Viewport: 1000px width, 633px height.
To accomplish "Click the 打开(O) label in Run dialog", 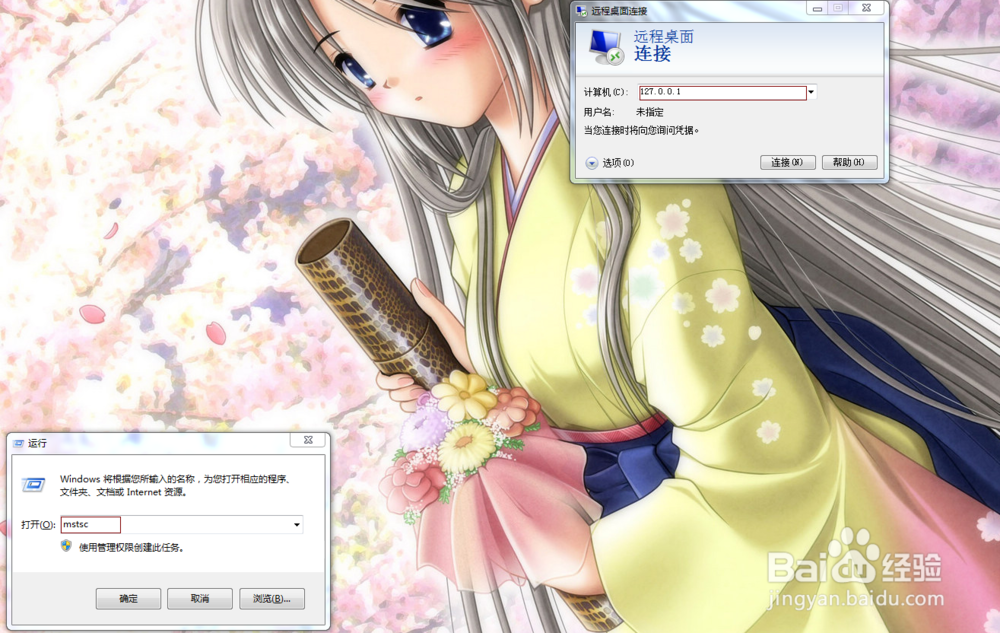I will click(38, 525).
